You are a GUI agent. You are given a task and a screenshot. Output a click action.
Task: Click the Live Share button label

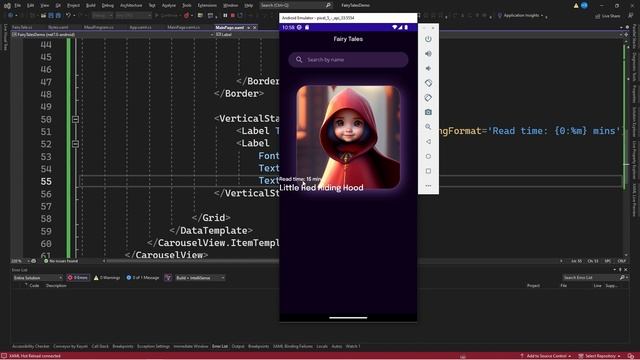pos(611,16)
